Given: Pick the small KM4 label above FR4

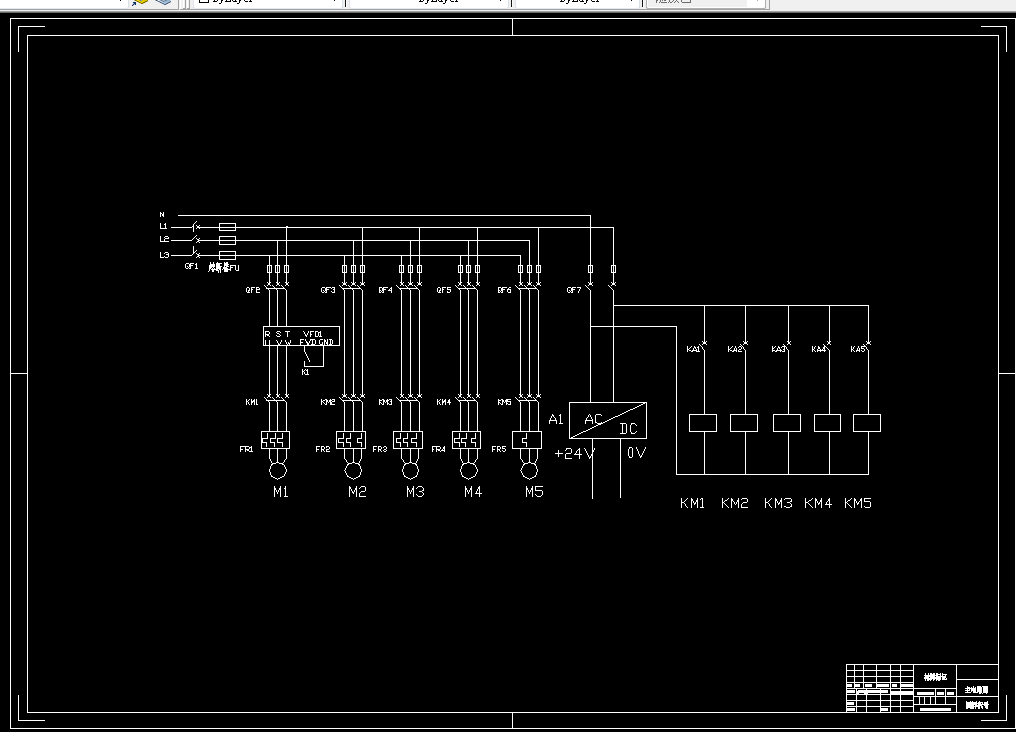Looking at the screenshot, I should pos(443,402).
